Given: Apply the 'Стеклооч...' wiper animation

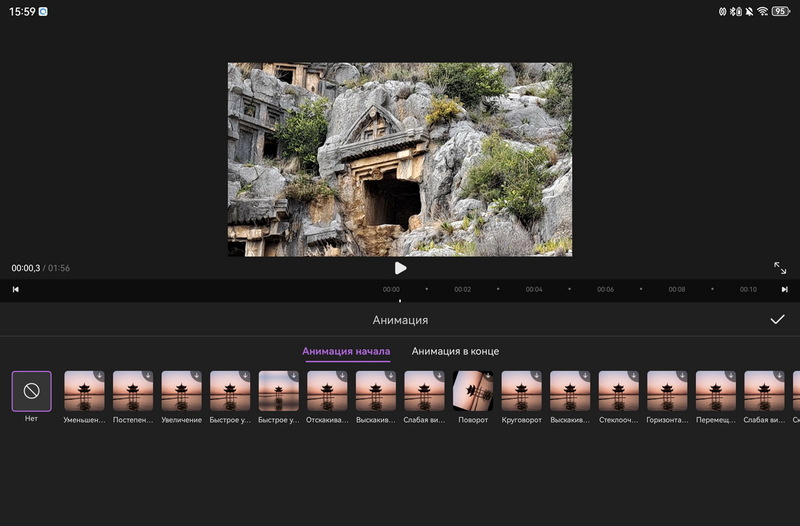Looking at the screenshot, I should click(618, 391).
